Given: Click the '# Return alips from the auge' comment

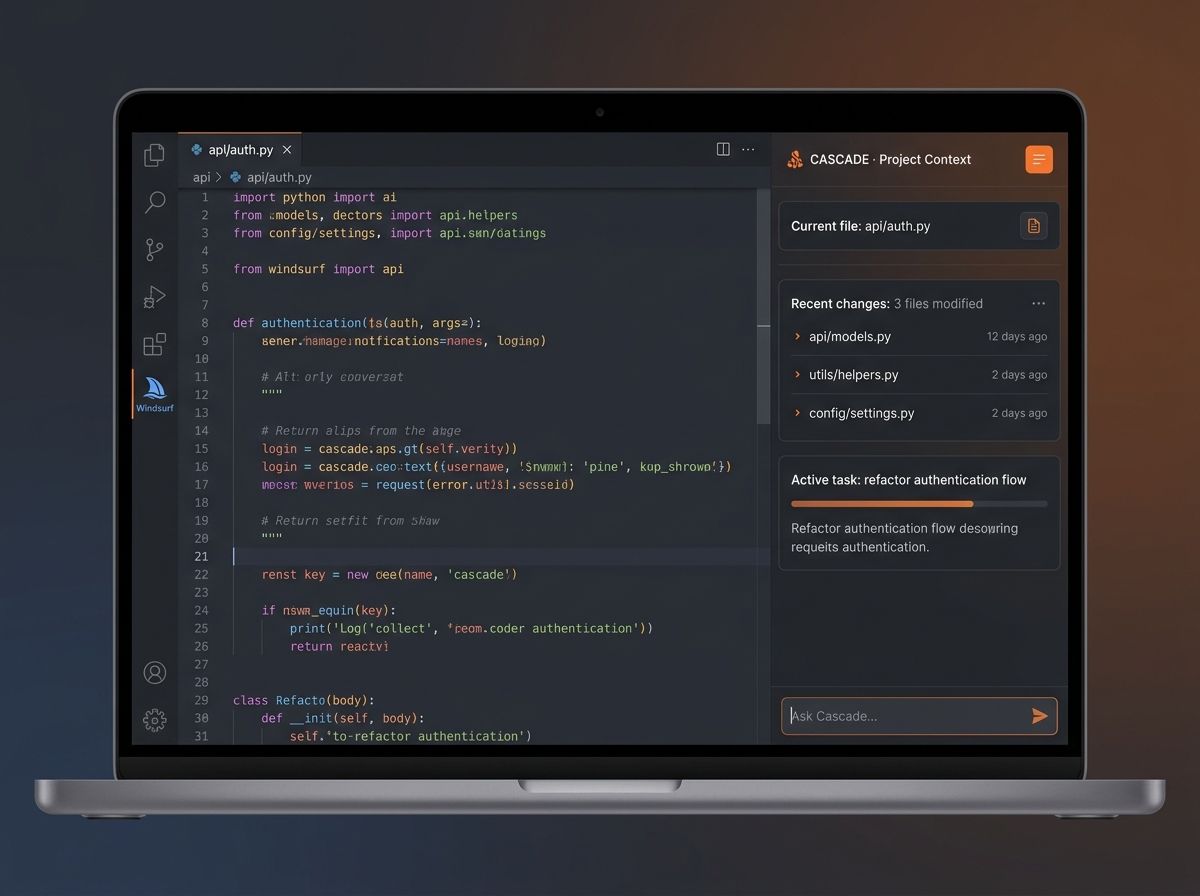Looking at the screenshot, I should (x=361, y=431).
